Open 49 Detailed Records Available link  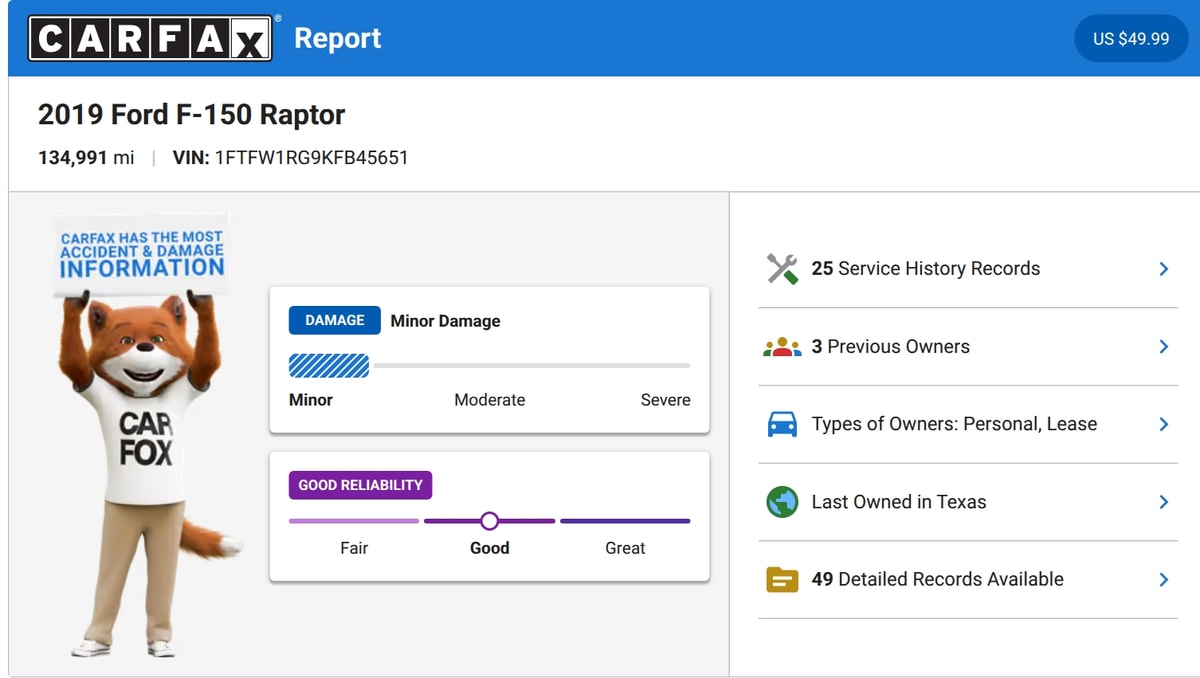click(x=937, y=579)
